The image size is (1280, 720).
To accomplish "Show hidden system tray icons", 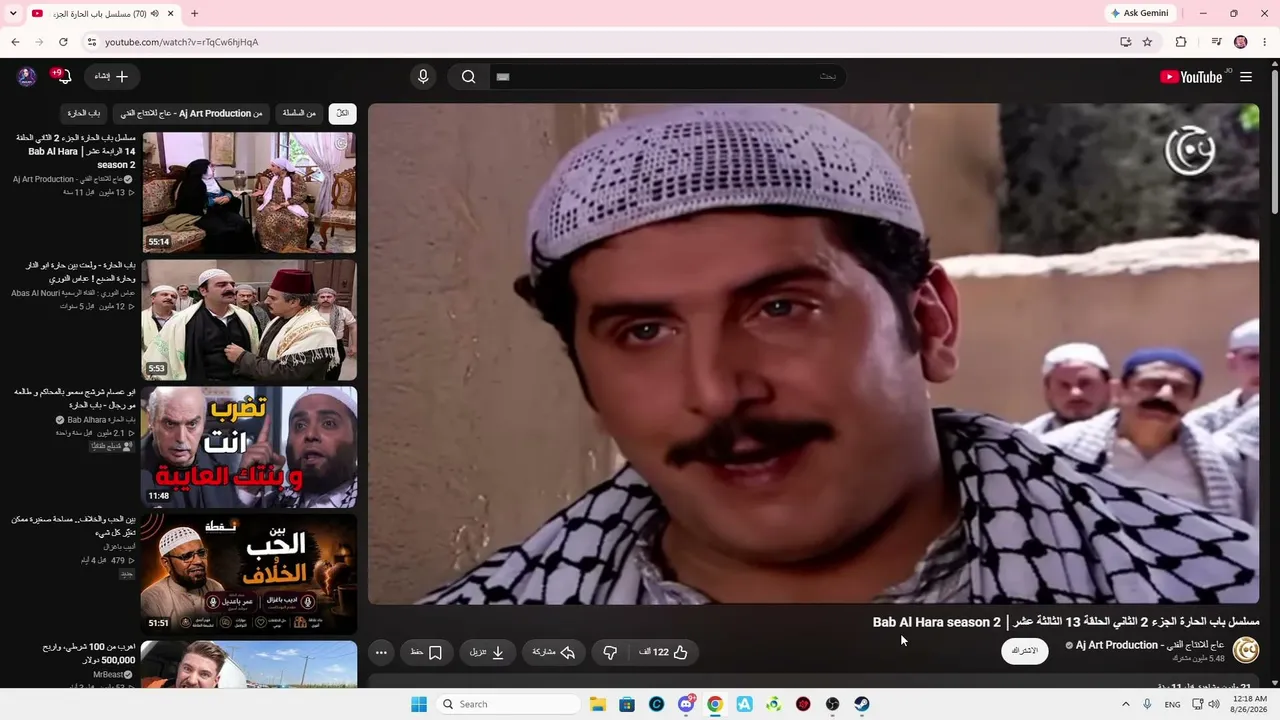I will coord(1126,704).
